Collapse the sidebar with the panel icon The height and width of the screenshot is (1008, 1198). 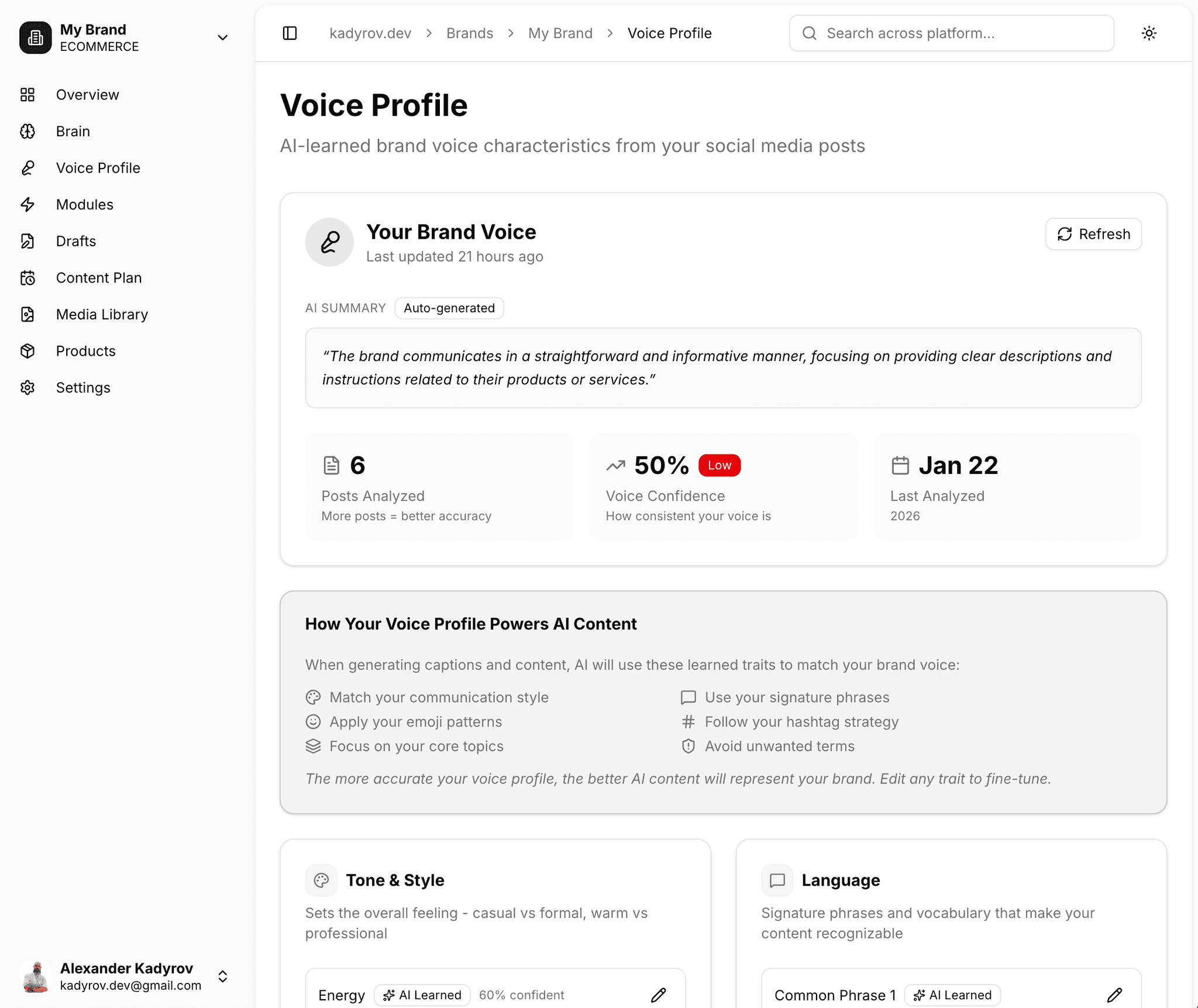pos(290,33)
